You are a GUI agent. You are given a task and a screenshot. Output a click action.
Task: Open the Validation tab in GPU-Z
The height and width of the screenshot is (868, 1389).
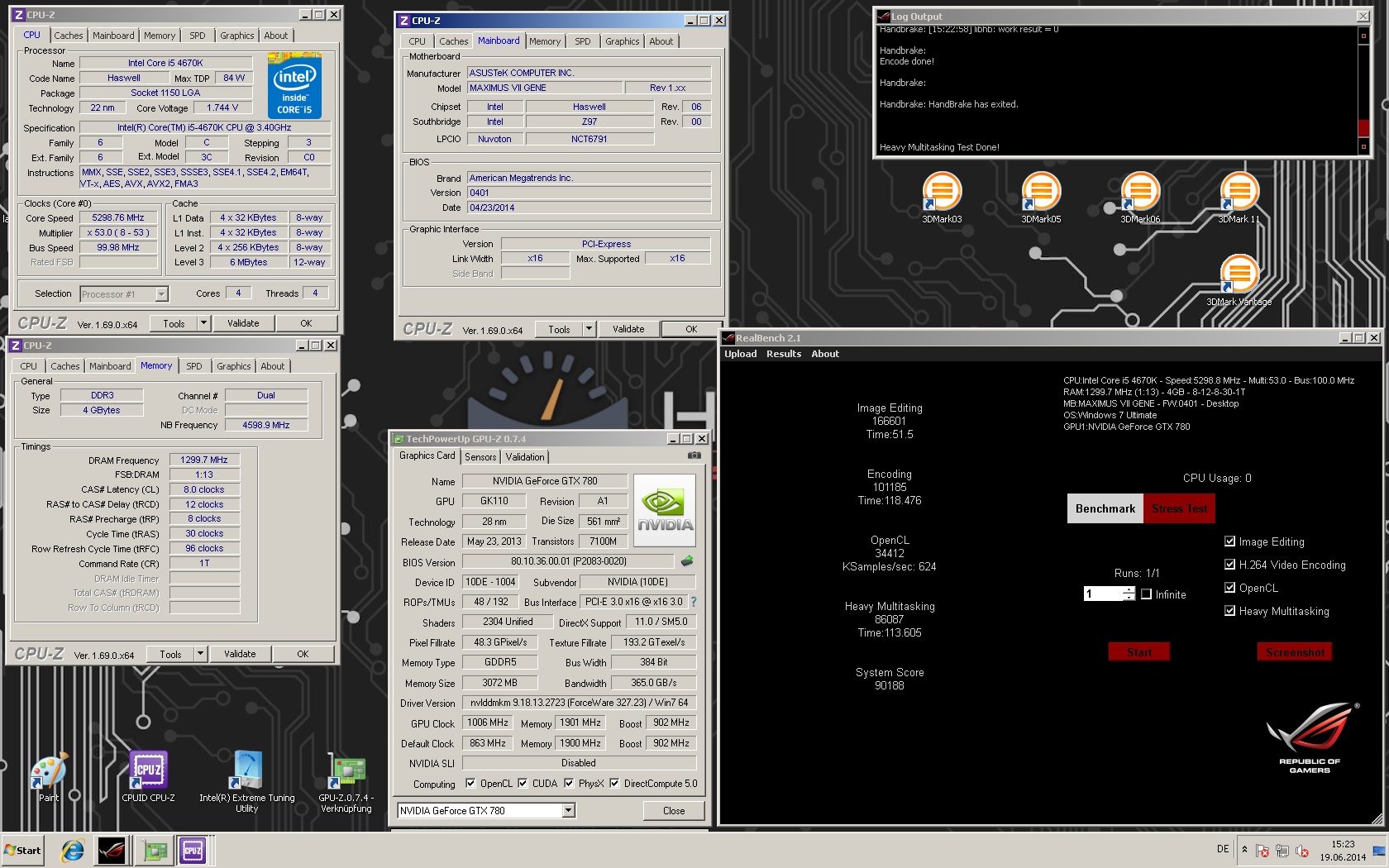coord(525,457)
